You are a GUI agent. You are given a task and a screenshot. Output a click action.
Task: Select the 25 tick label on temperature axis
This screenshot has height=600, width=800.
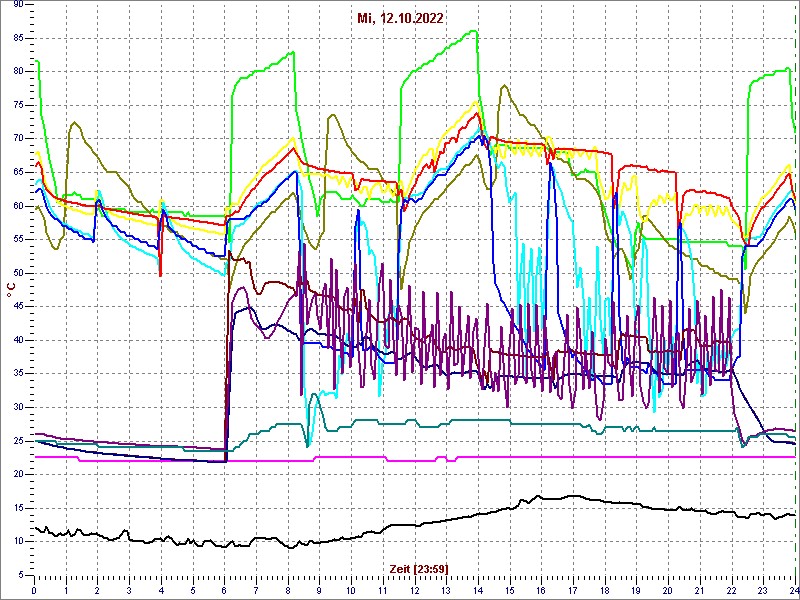point(18,441)
